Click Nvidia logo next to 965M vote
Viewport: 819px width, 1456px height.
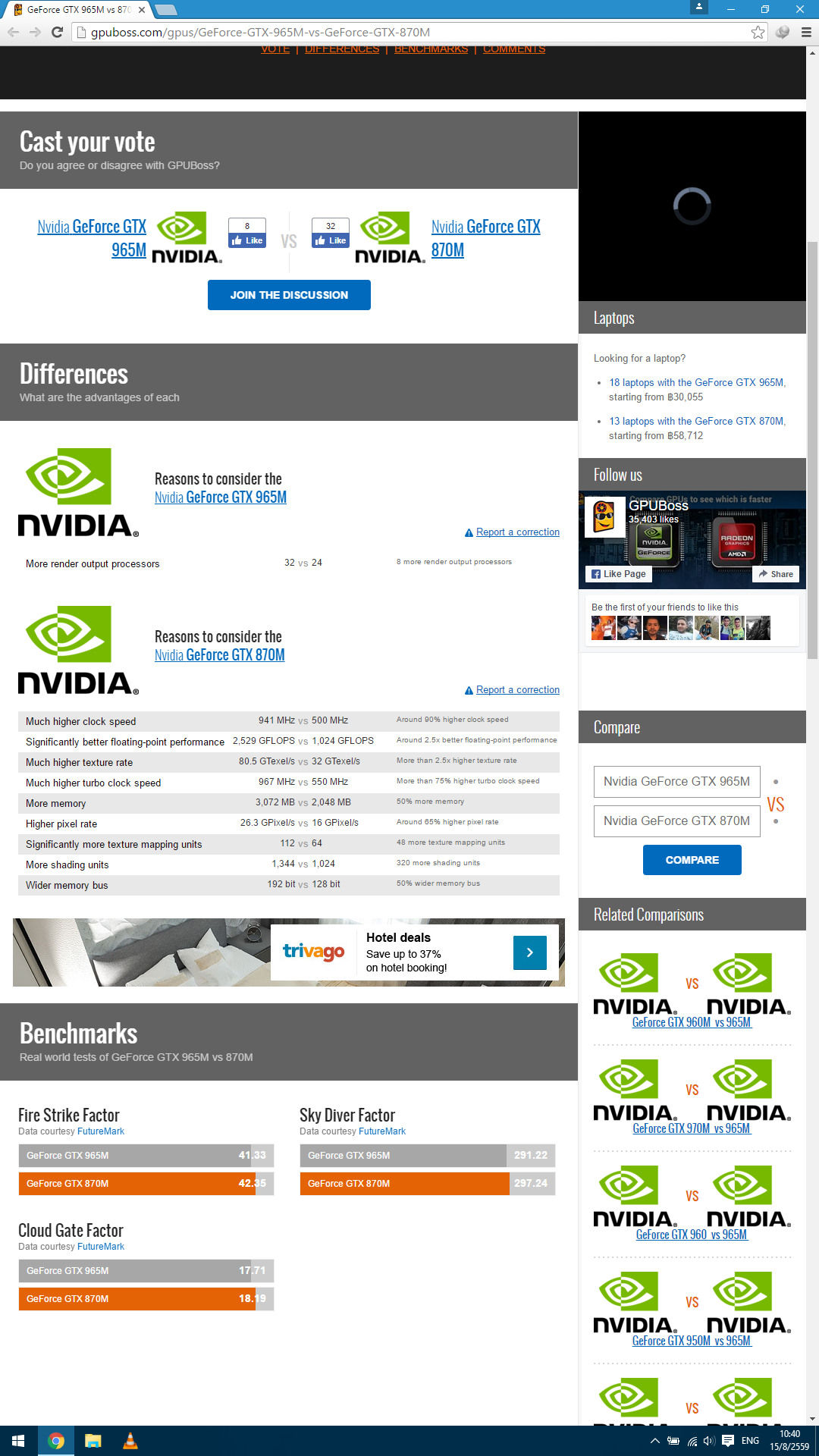pyautogui.click(x=187, y=238)
